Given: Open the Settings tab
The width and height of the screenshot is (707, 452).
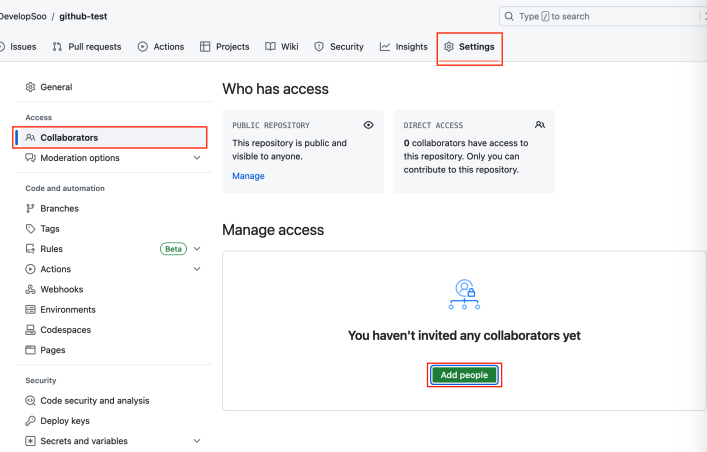Looking at the screenshot, I should pyautogui.click(x=469, y=47).
